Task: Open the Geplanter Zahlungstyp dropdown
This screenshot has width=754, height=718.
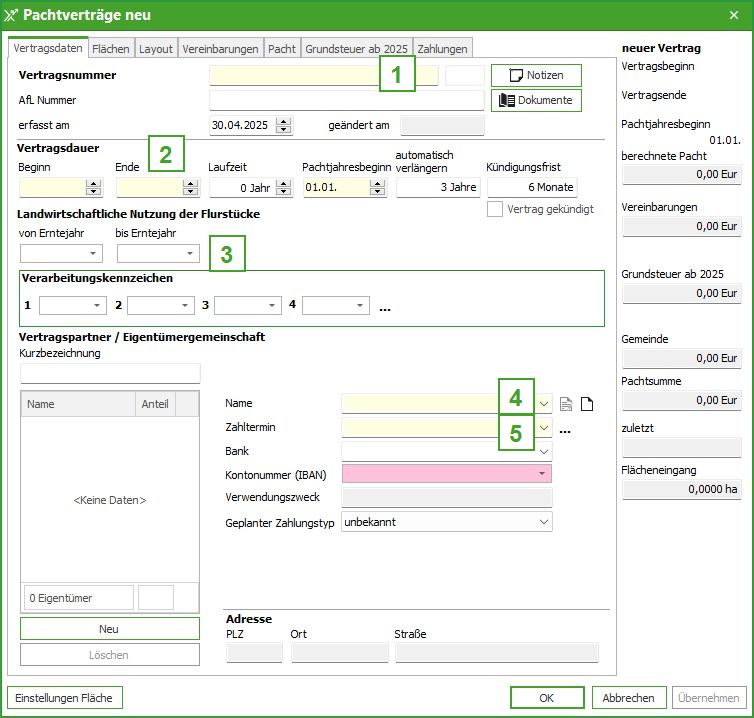Action: point(544,522)
